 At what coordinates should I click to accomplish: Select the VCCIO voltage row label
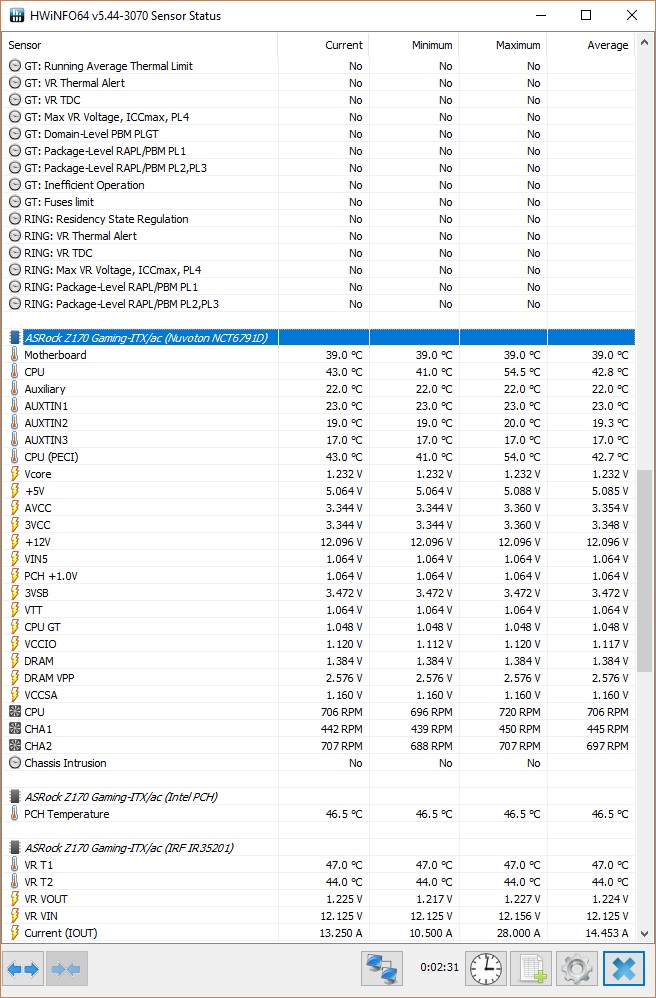(x=40, y=643)
